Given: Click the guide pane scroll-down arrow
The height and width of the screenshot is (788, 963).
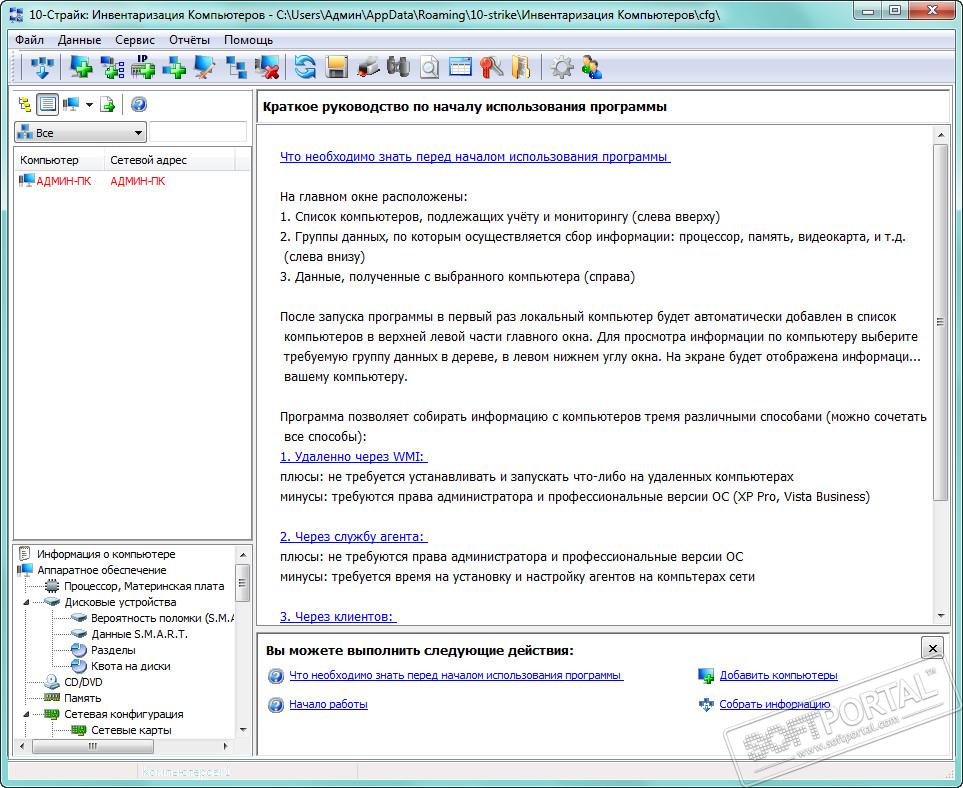Looking at the screenshot, I should [x=941, y=615].
